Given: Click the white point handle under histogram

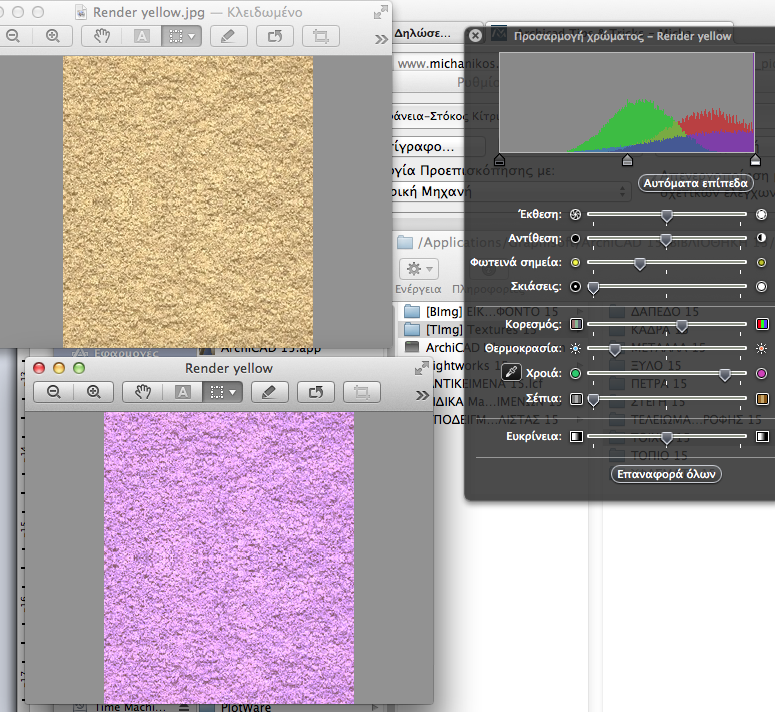Looking at the screenshot, I should [x=755, y=160].
